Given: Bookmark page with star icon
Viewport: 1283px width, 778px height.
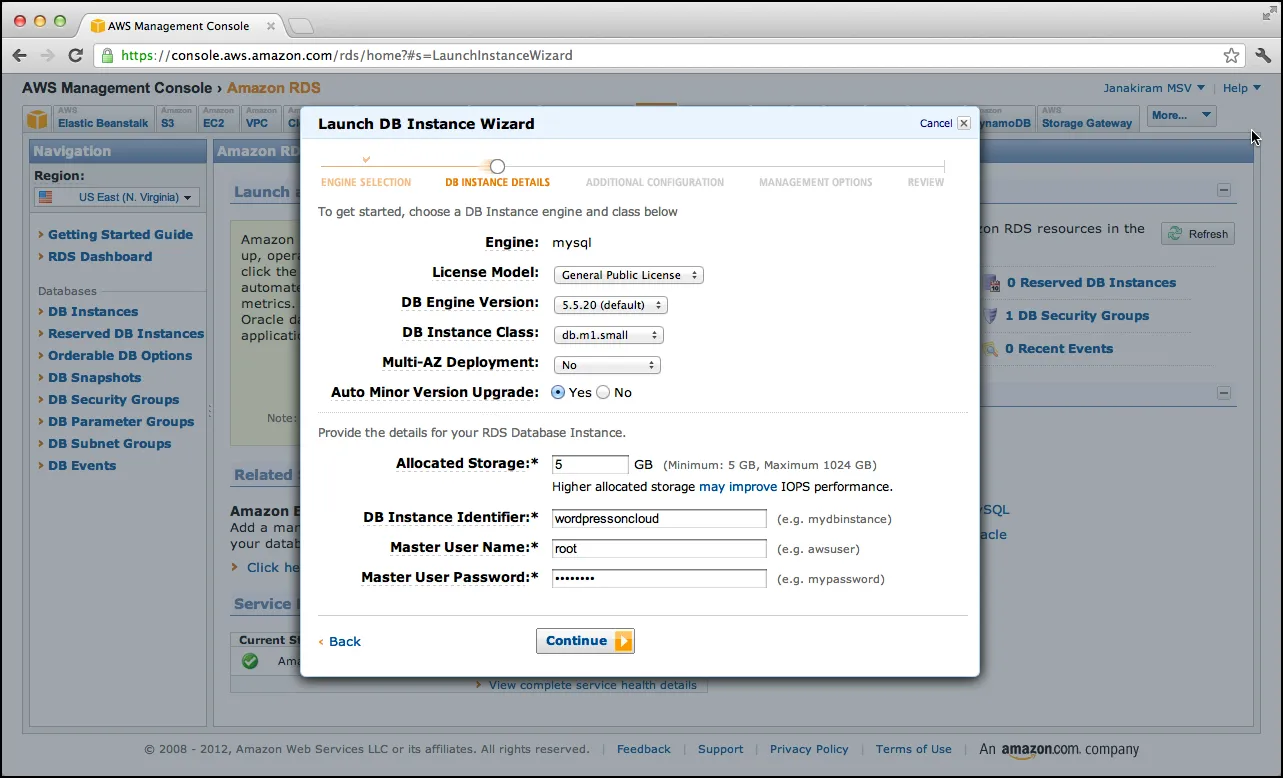Looking at the screenshot, I should (x=1231, y=55).
